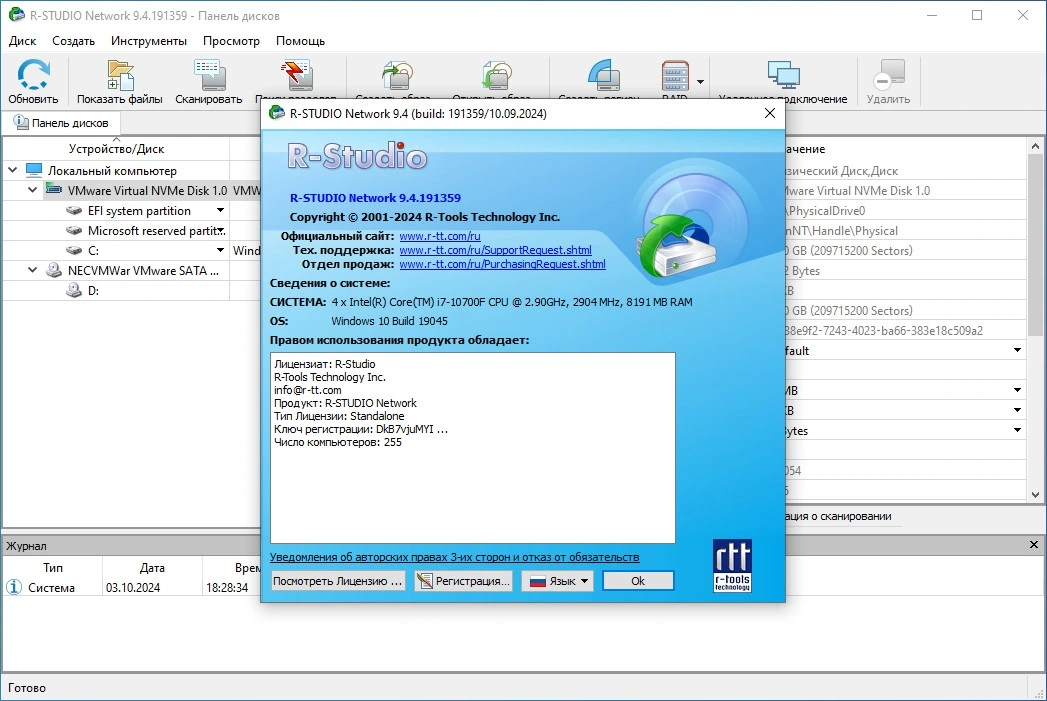Click the create image toolbar icon

397,75
